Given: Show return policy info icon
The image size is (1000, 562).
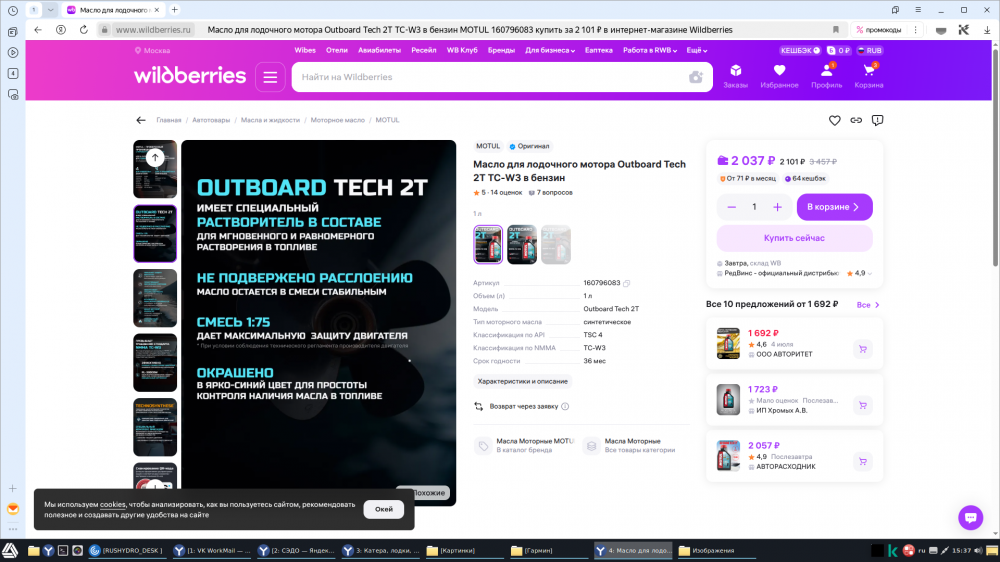Looking at the screenshot, I should pos(565,406).
